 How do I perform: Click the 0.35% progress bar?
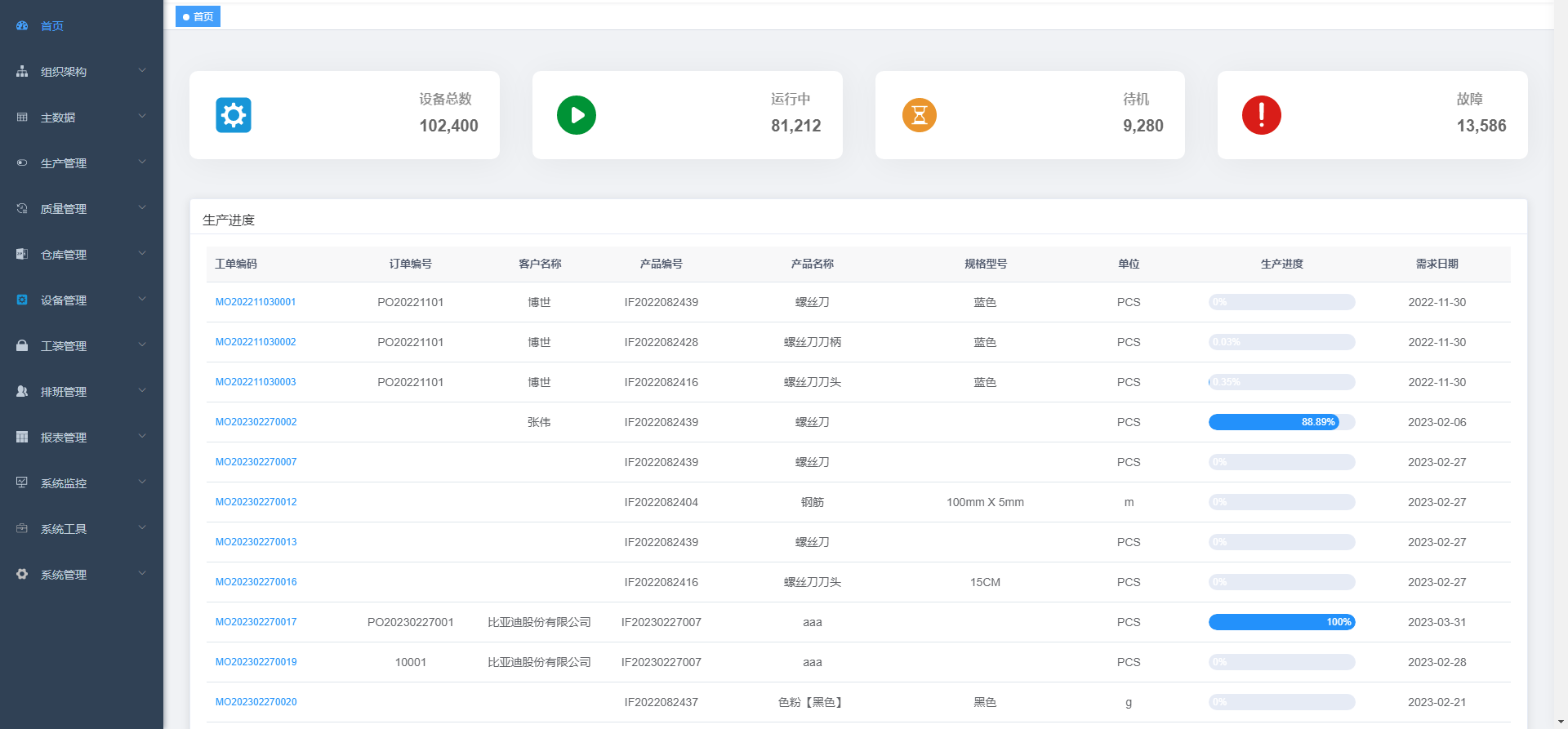click(x=1281, y=382)
